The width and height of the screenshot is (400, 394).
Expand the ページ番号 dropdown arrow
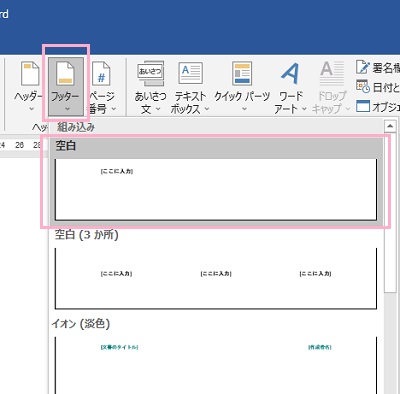(x=114, y=109)
